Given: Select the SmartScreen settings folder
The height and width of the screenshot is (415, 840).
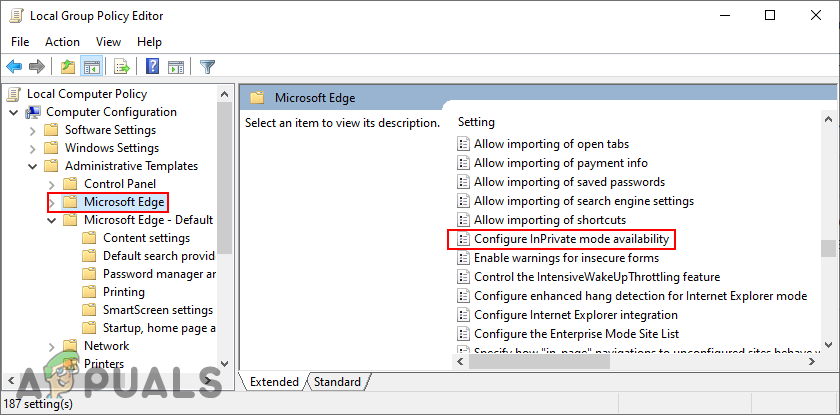Looking at the screenshot, I should tap(157, 310).
